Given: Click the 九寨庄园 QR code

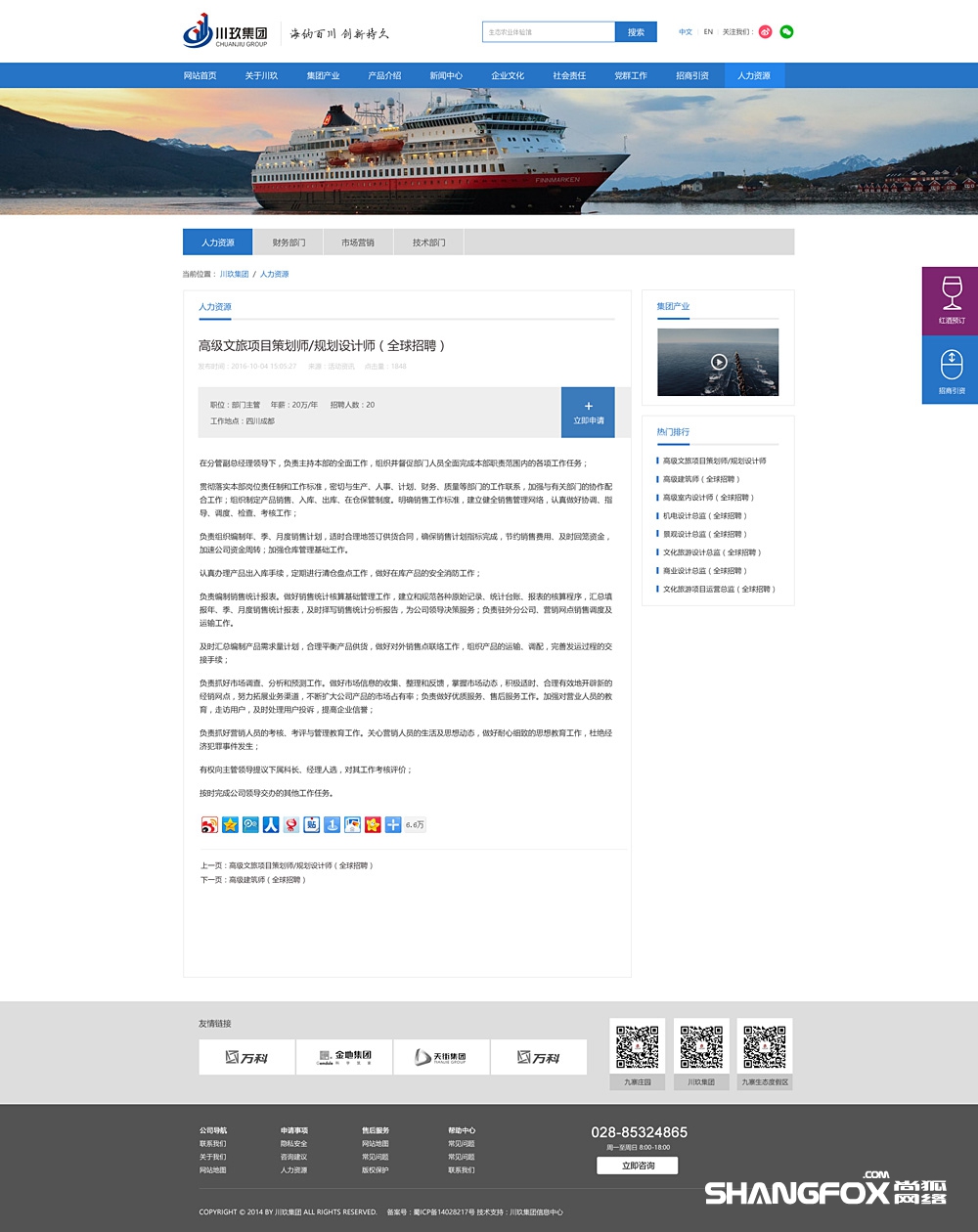Looking at the screenshot, I should pyautogui.click(x=638, y=1047).
